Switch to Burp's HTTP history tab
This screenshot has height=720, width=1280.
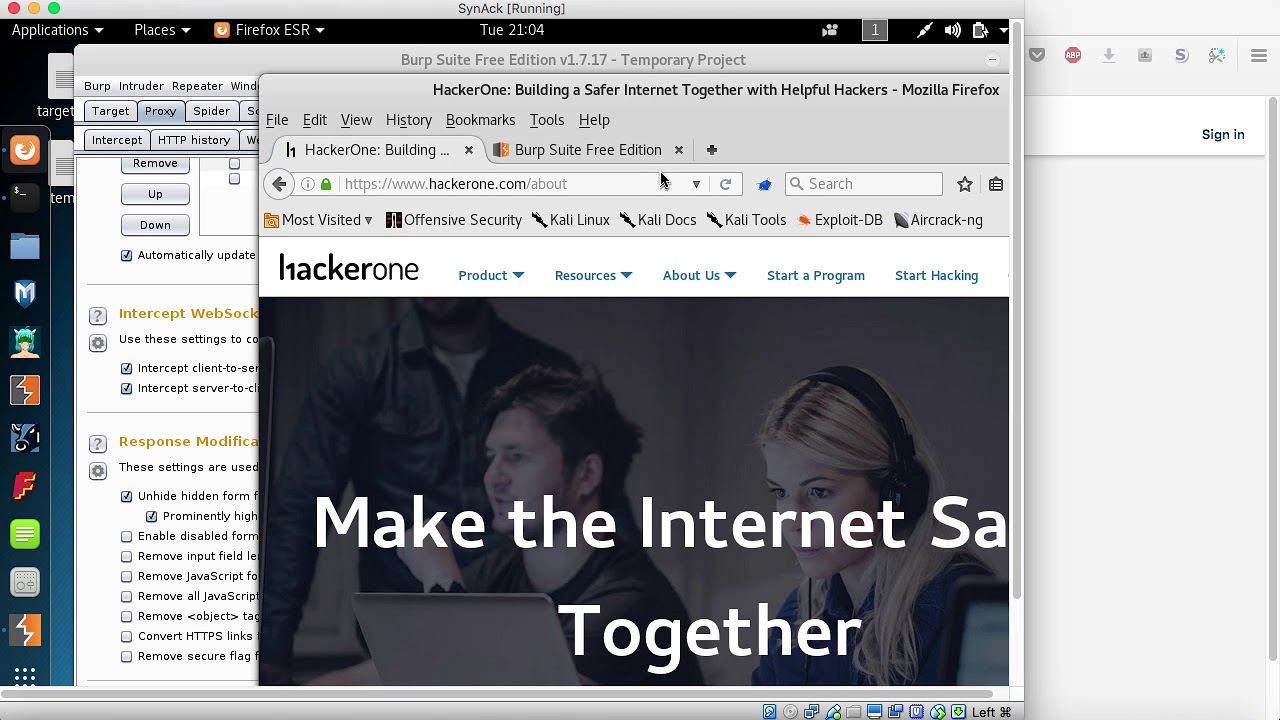pos(194,140)
